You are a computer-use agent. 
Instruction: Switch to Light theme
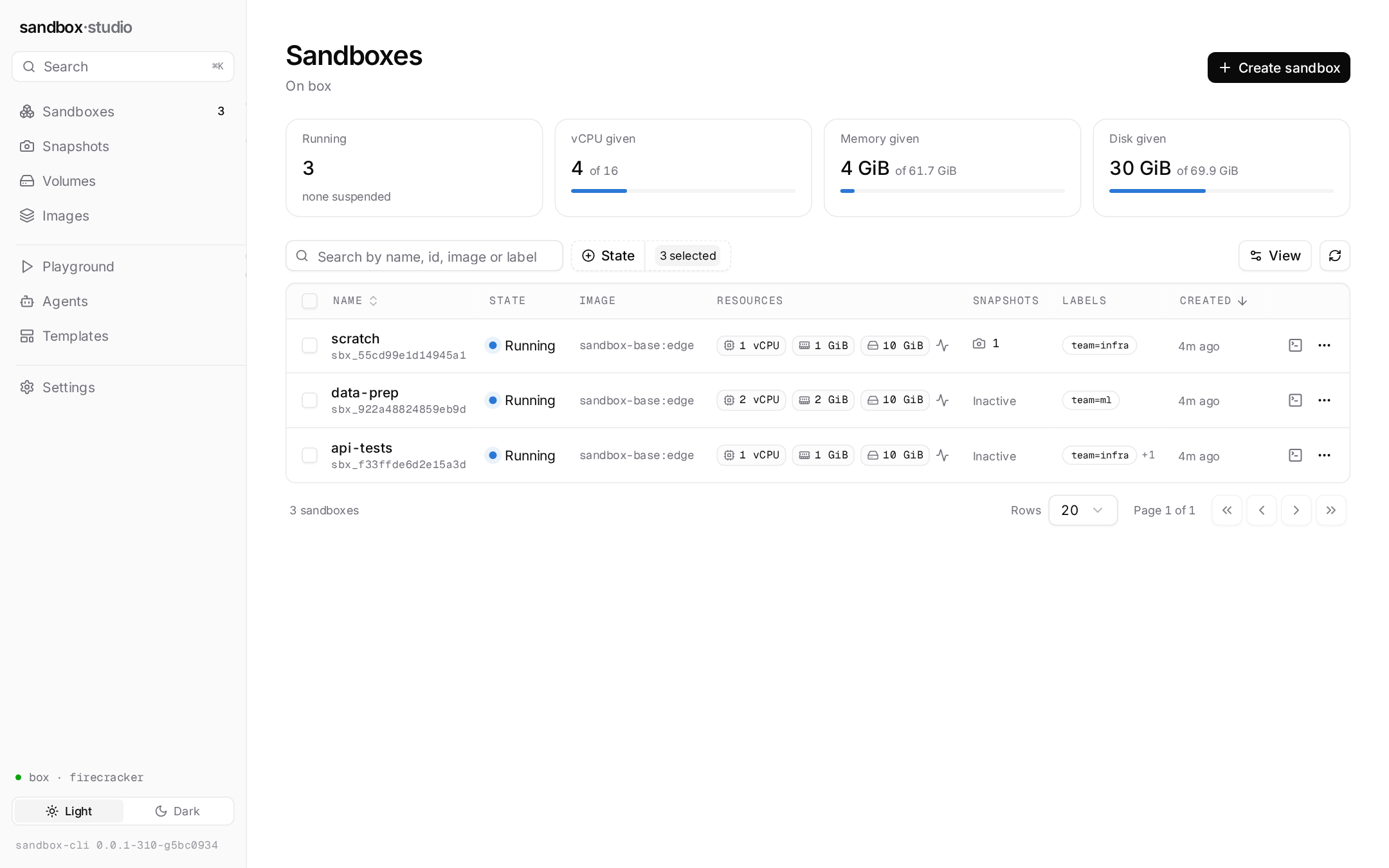69,811
